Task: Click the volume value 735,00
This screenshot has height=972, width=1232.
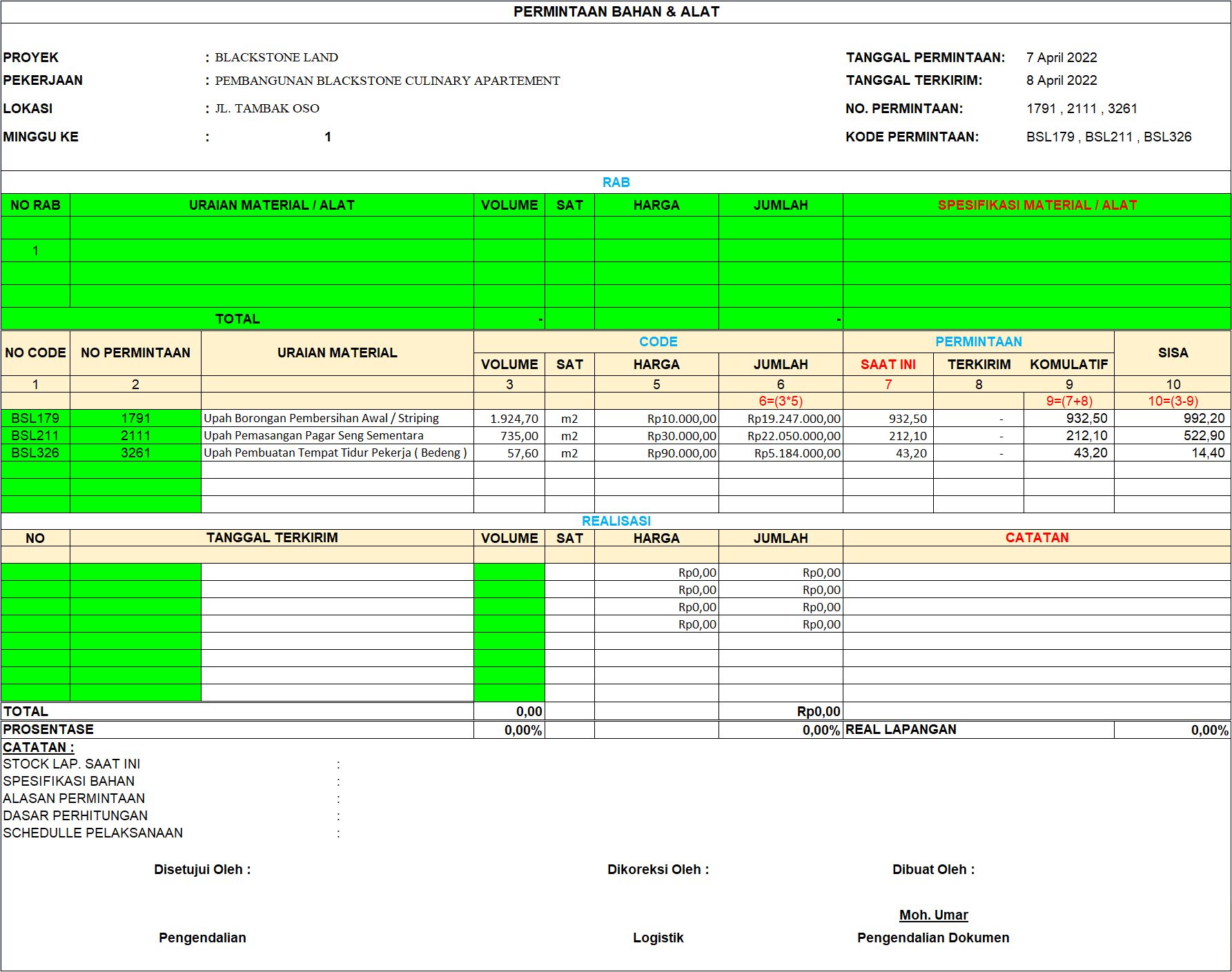Action: click(520, 436)
